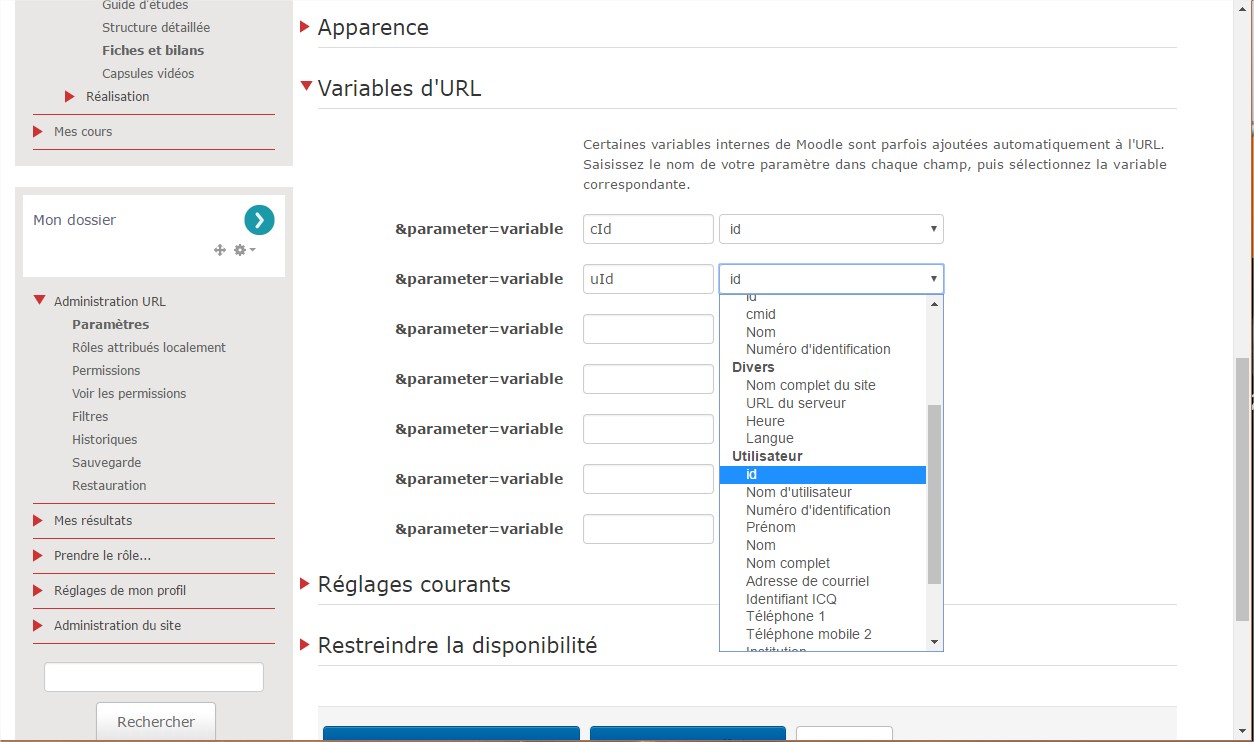Viewport: 1254px width, 742px height.
Task: Click the move icon in Mon dossier block
Action: 220,250
